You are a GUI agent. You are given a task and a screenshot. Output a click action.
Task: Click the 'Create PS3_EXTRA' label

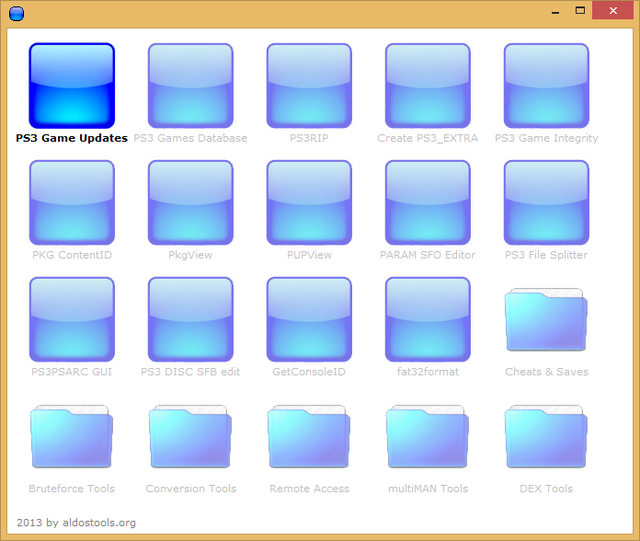coord(428,138)
